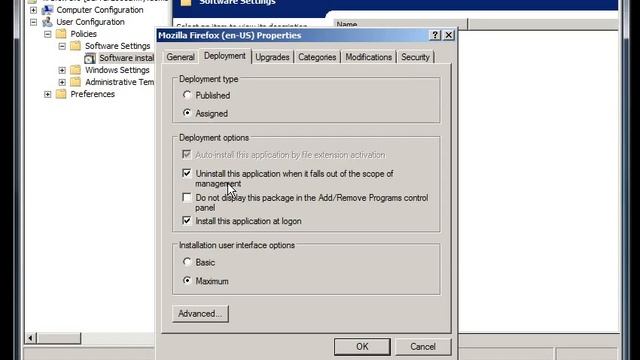Click the tree pane scroll left arrow
The width and height of the screenshot is (640, 360).
click(31, 338)
